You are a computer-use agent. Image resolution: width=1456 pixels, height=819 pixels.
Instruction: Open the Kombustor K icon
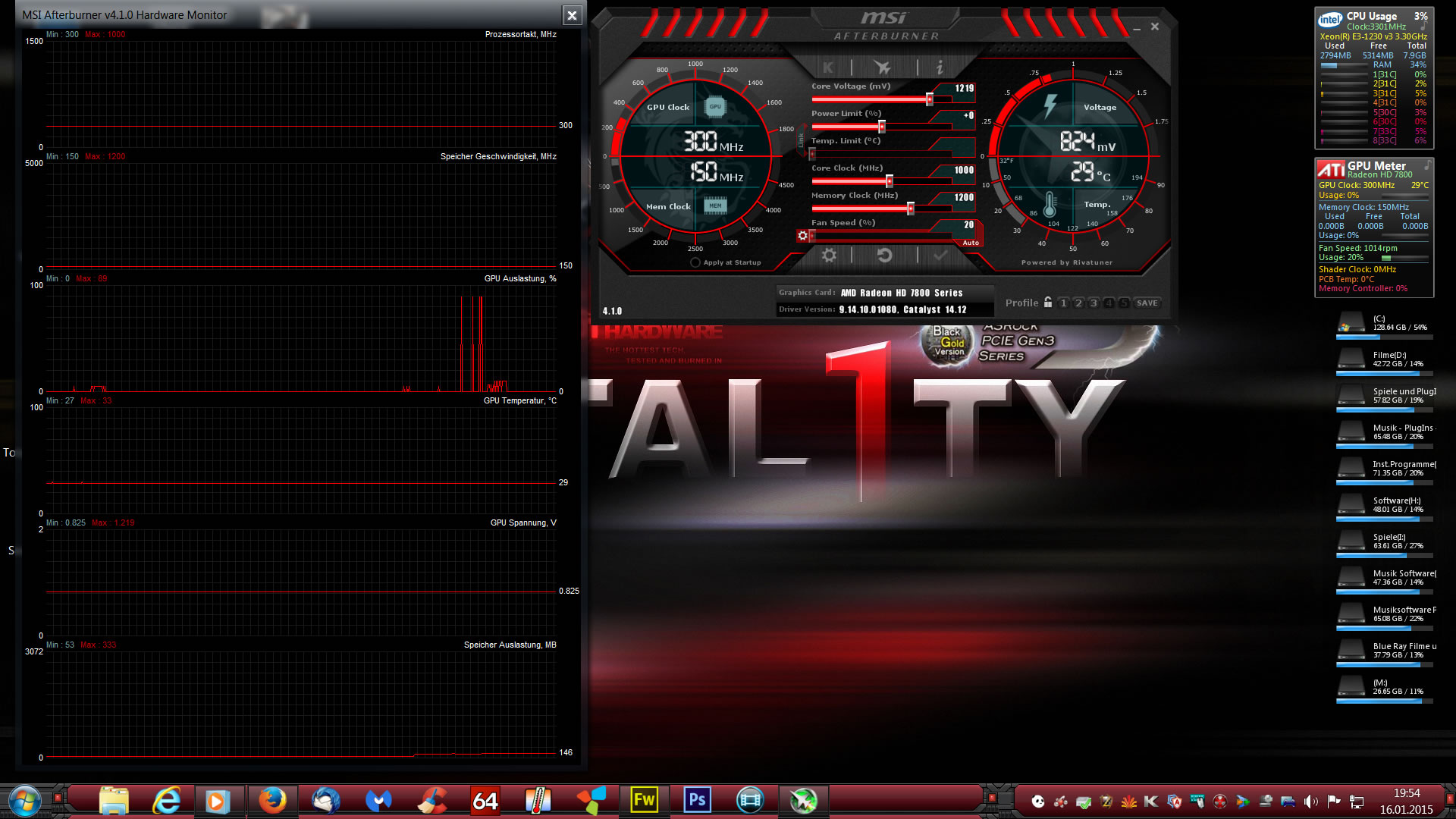828,67
